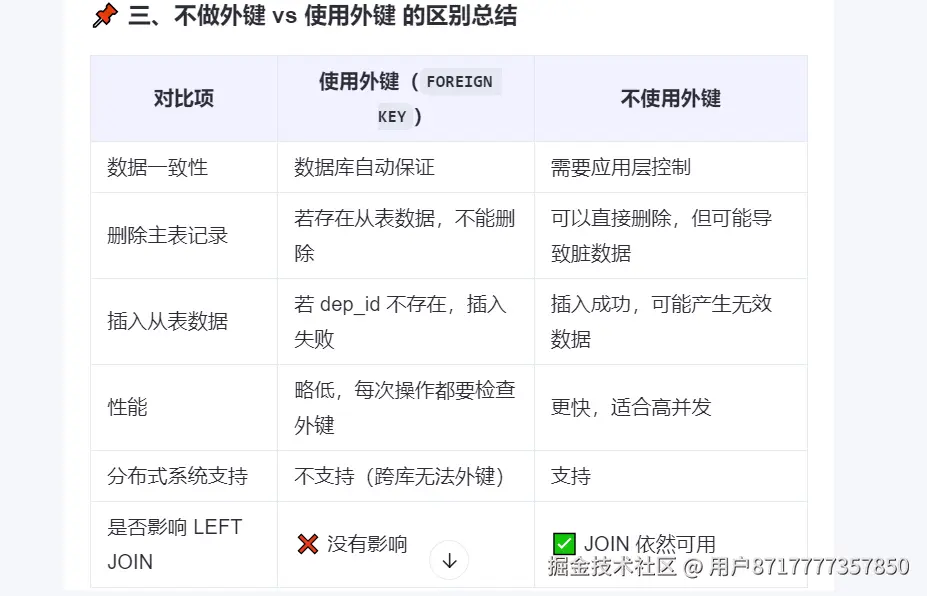Image resolution: width=927 pixels, height=596 pixels.
Task: Click the 删除主表记录 row label
Action: coord(167,236)
